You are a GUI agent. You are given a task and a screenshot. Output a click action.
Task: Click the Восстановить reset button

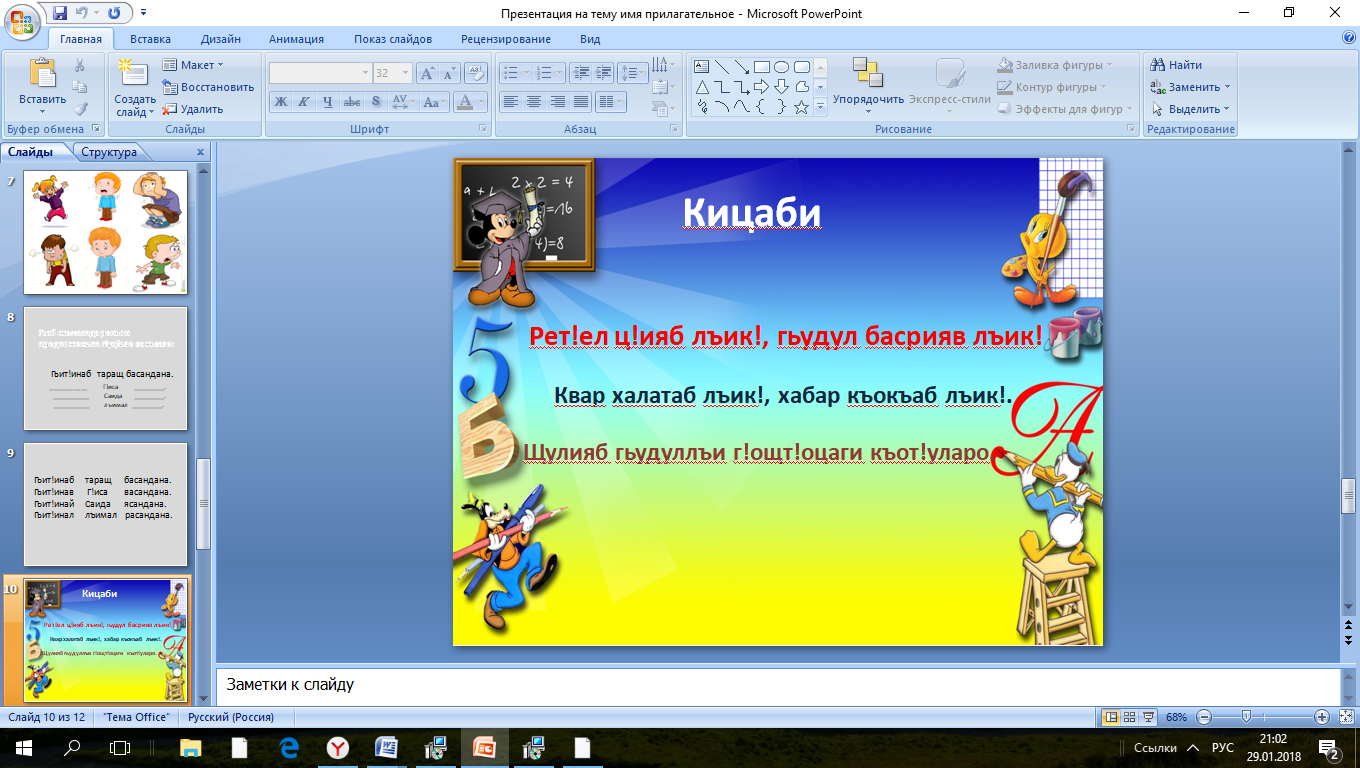[x=208, y=87]
